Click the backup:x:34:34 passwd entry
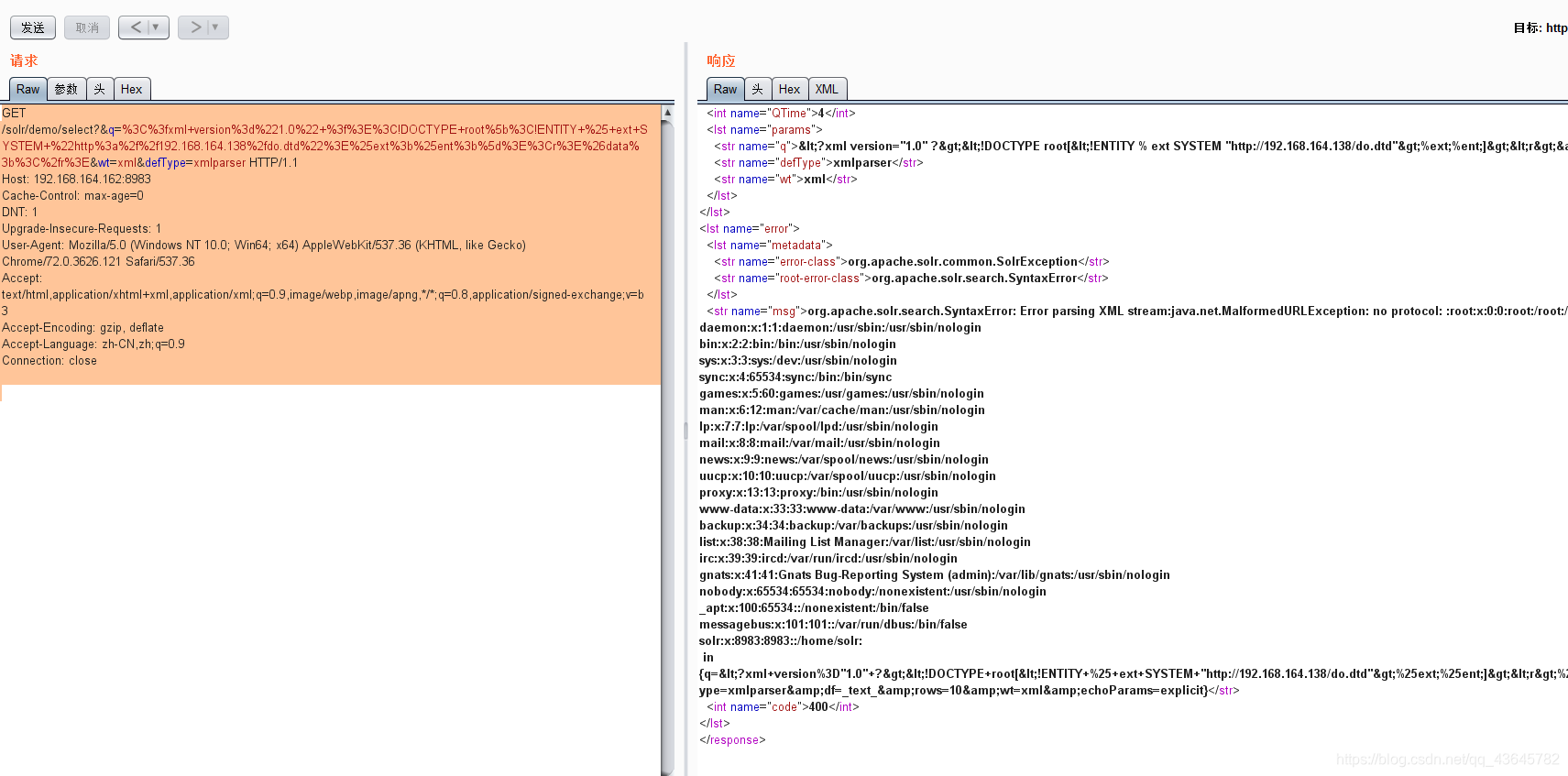This screenshot has width=1568, height=776. tap(853, 525)
